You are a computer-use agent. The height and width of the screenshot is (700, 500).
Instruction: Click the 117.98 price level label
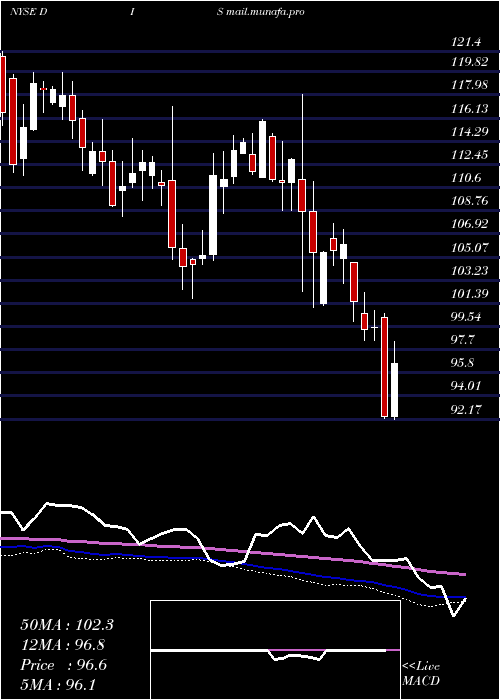pos(470,85)
